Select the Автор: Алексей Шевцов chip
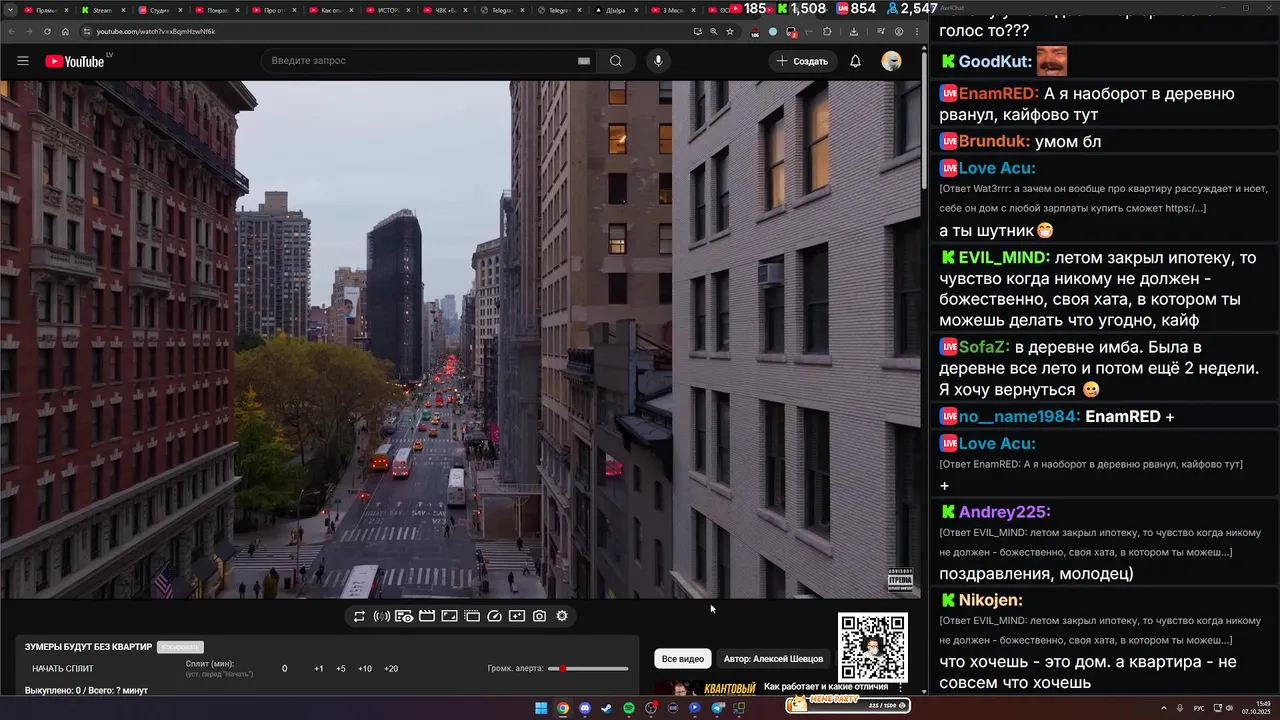The image size is (1280, 720). (x=774, y=659)
